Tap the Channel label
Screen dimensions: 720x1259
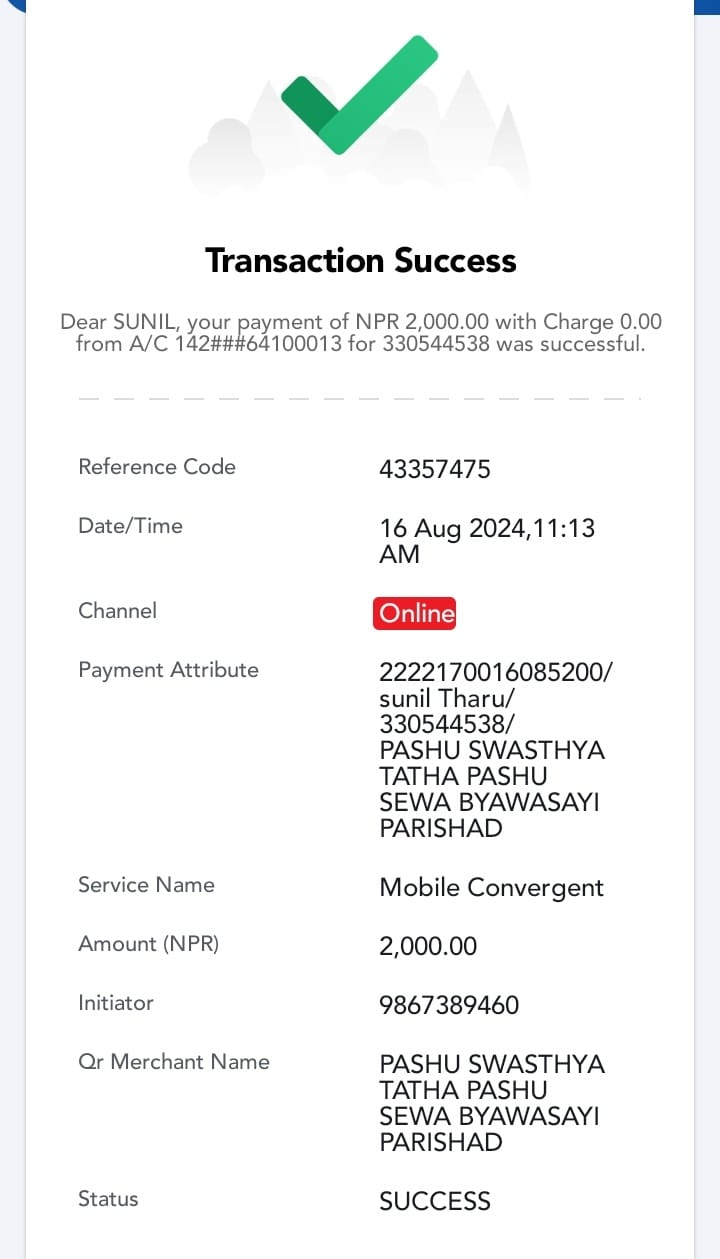point(118,611)
